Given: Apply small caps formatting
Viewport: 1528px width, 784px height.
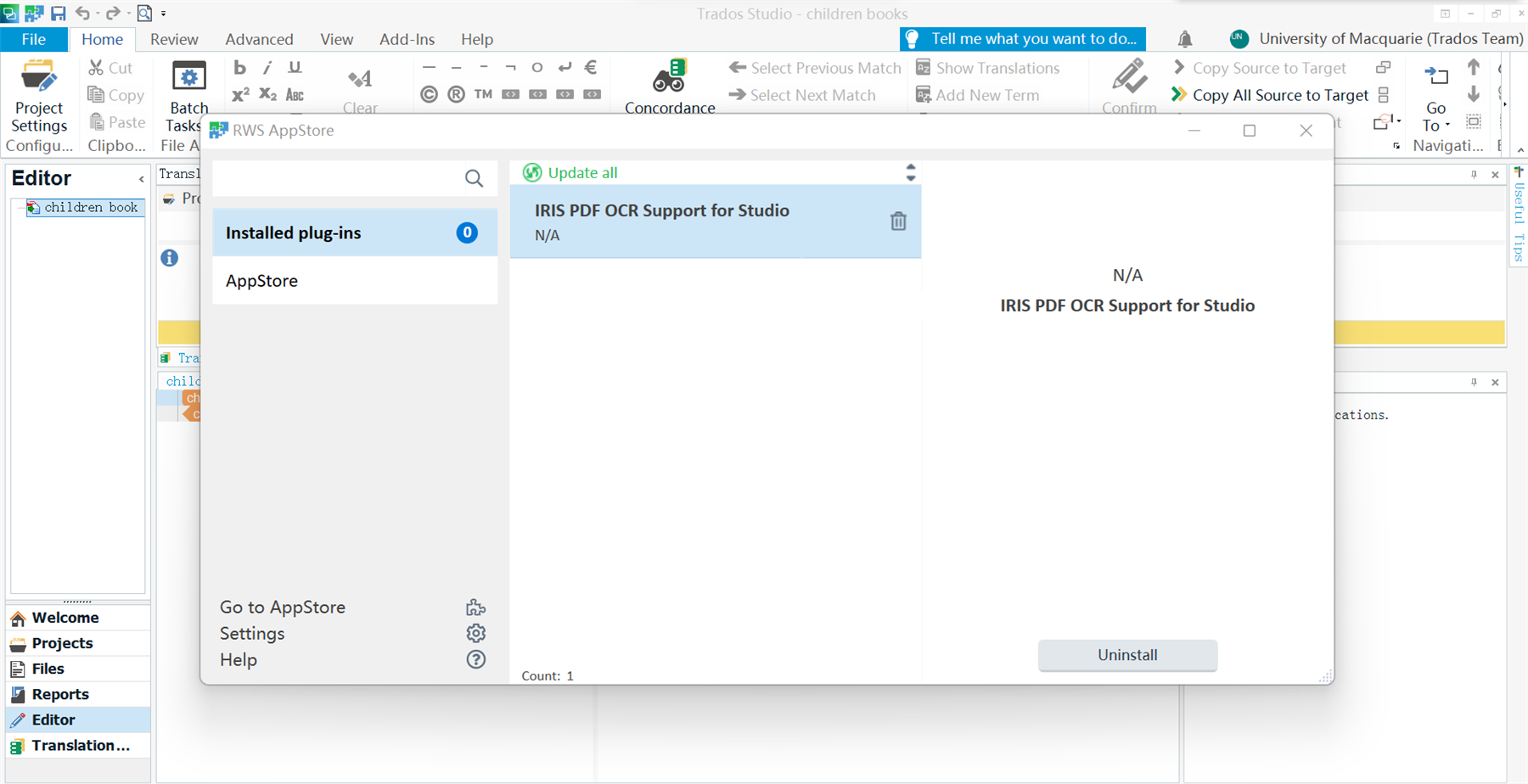Looking at the screenshot, I should point(295,94).
